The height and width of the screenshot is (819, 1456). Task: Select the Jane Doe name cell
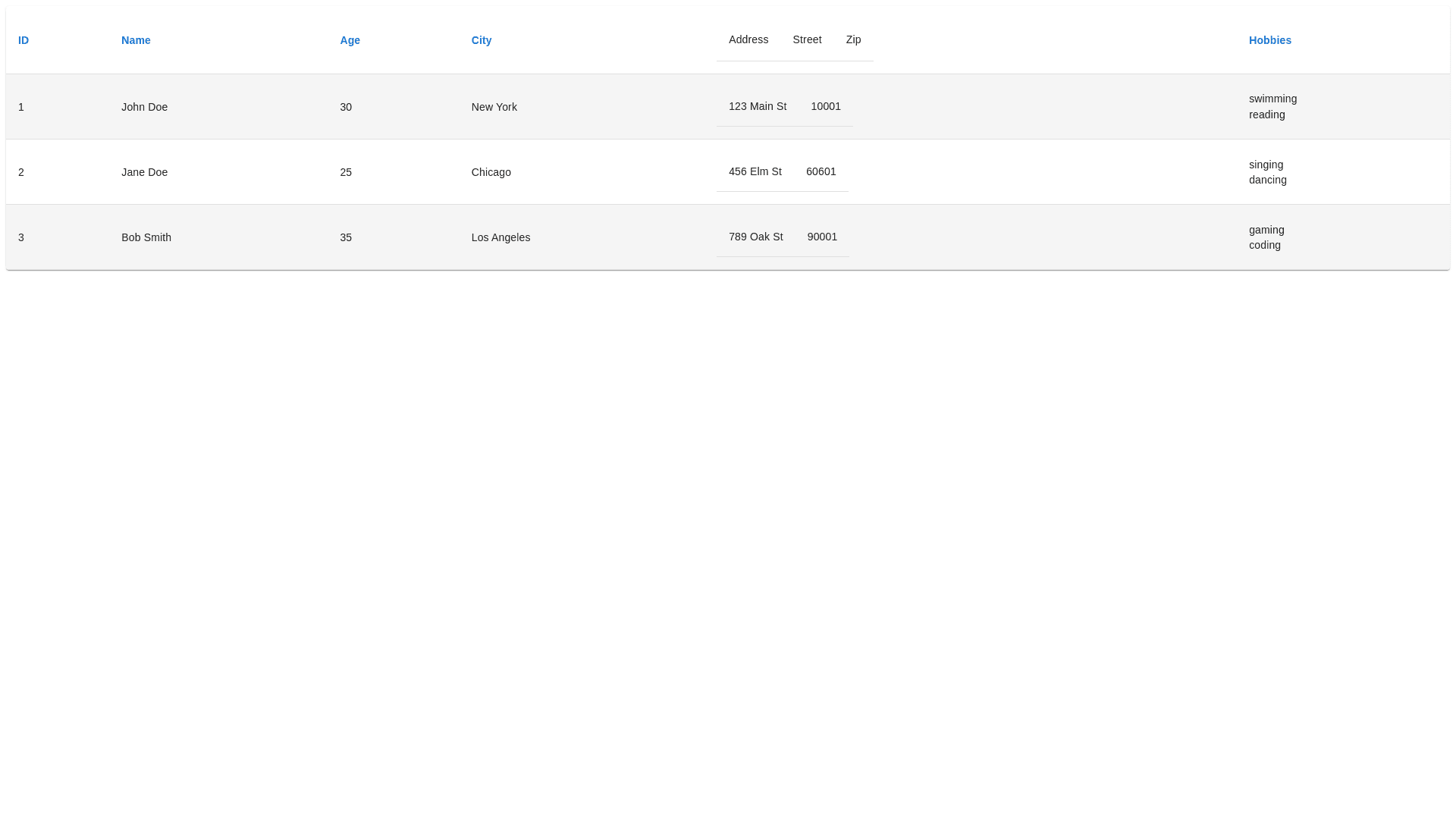coord(144,172)
